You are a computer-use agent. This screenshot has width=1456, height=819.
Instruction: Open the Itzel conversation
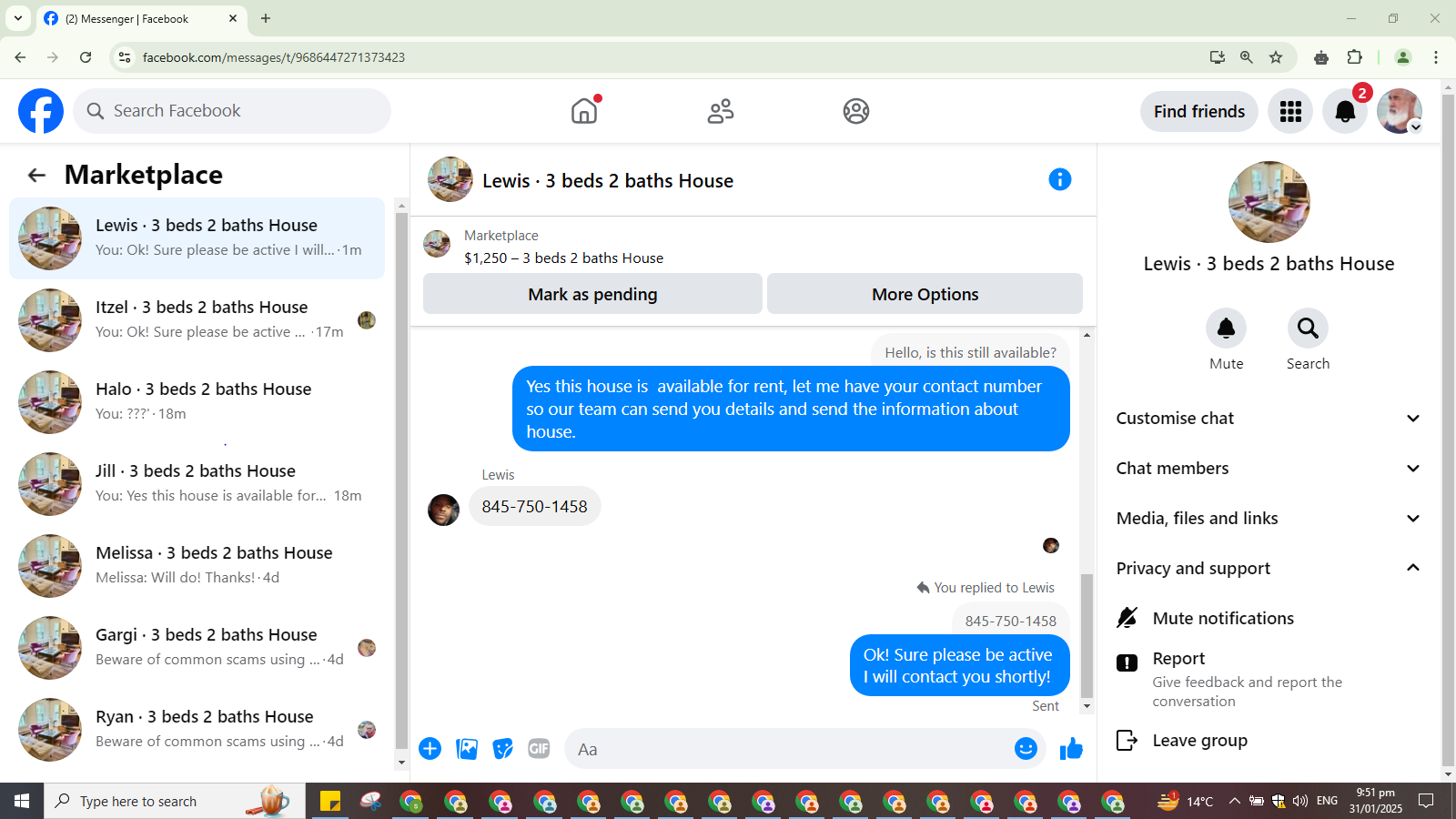click(x=197, y=320)
